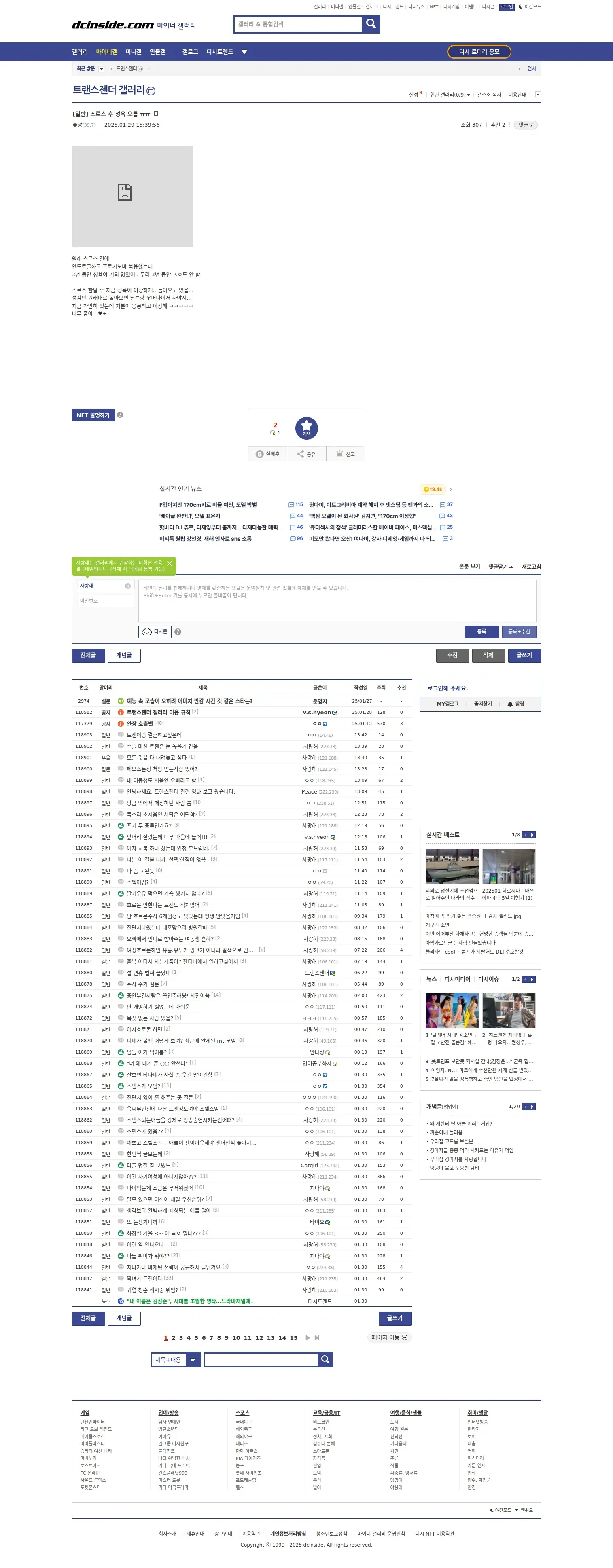The width and height of the screenshot is (613, 1568).
Task: Click the 로그인 button at top
Action: point(507,7)
